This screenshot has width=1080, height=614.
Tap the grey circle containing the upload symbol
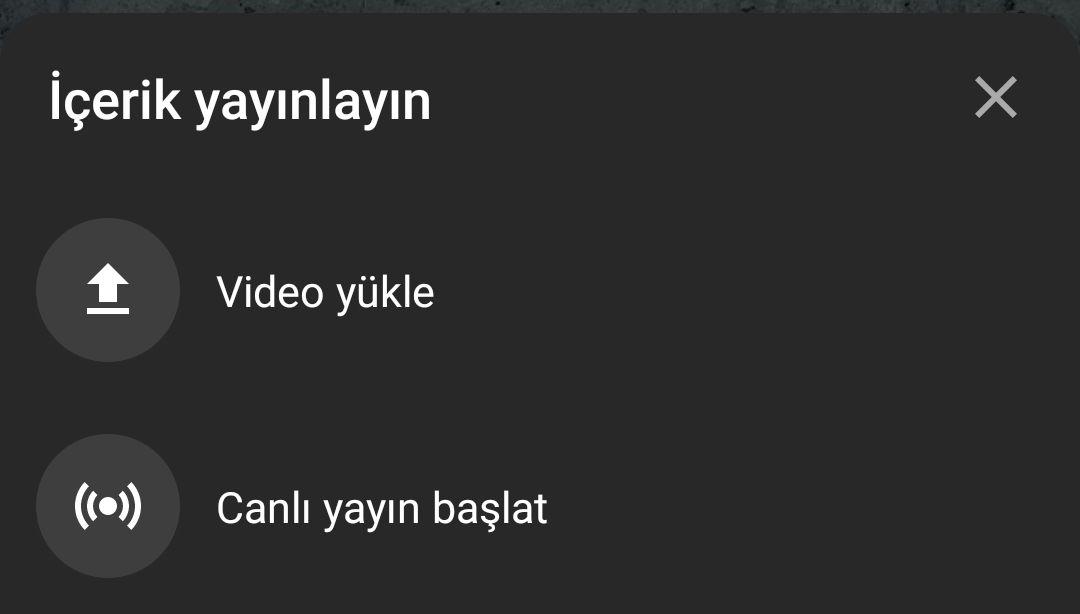coord(108,290)
